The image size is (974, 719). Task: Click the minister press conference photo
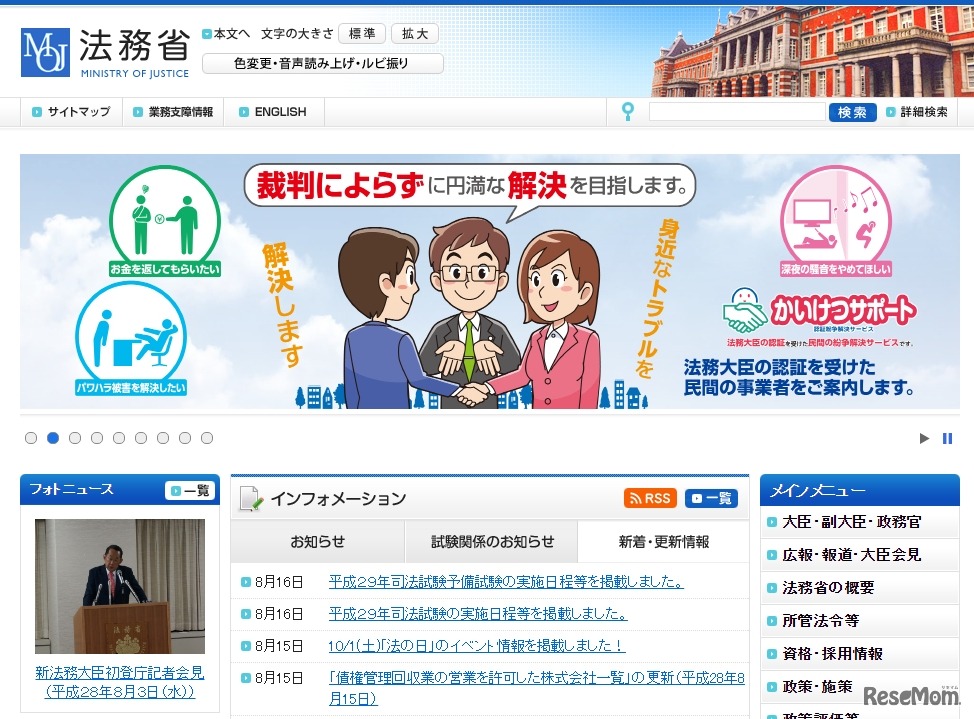tap(119, 588)
